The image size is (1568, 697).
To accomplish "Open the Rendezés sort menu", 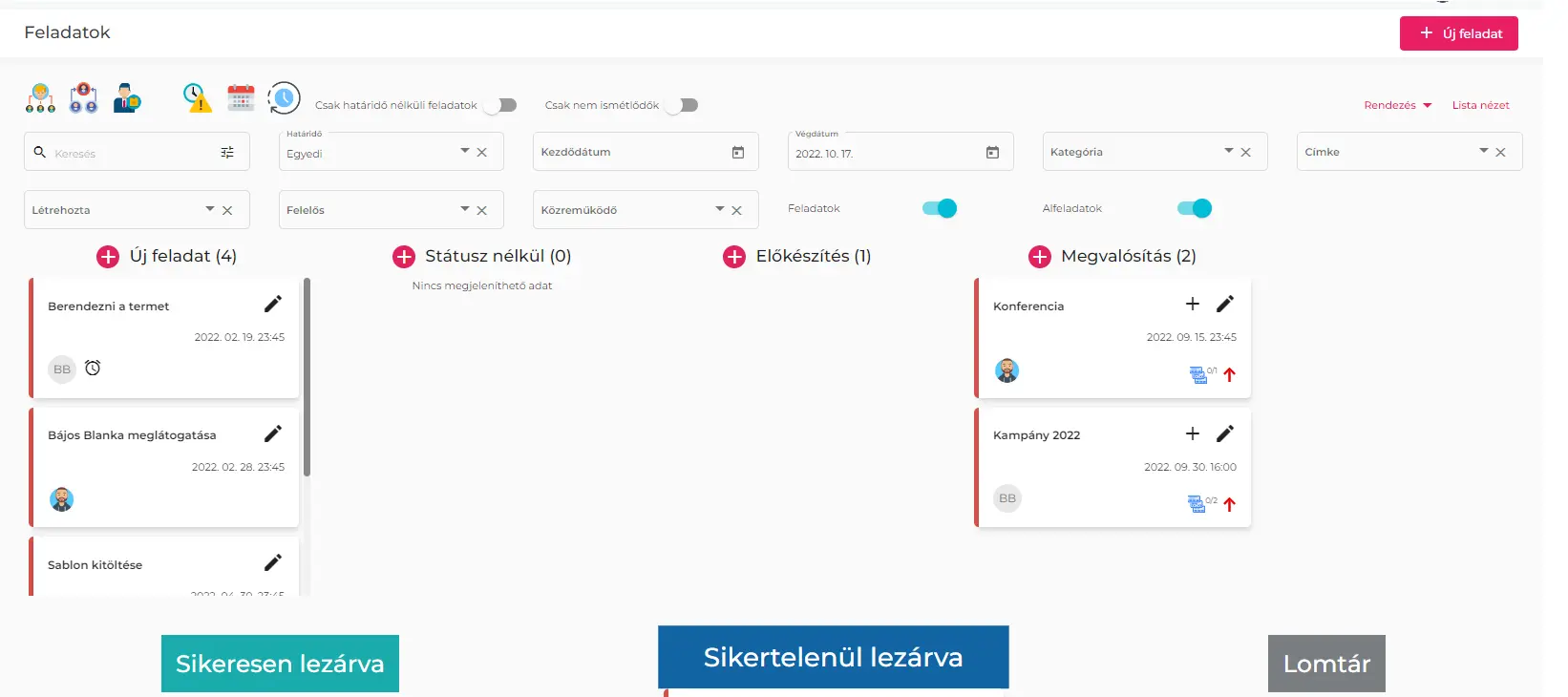I will (x=1398, y=105).
